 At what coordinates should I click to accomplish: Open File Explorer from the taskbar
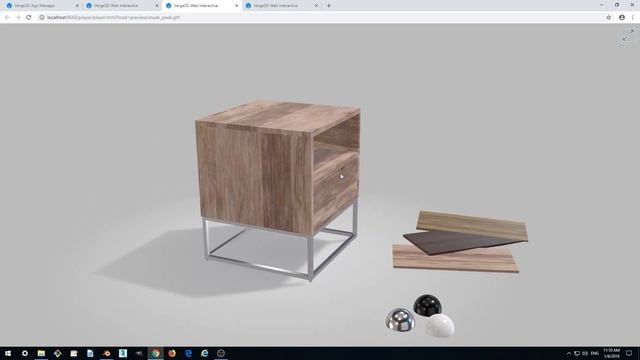pyautogui.click(x=41, y=353)
